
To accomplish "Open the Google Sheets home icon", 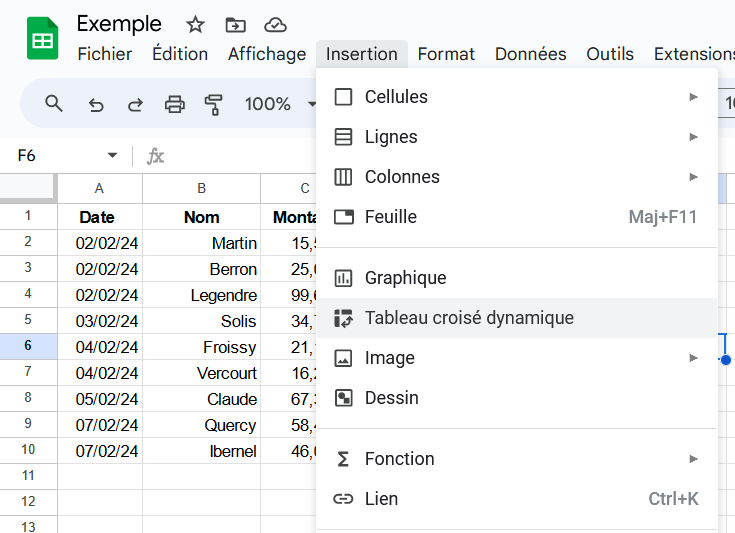I will 43,38.
